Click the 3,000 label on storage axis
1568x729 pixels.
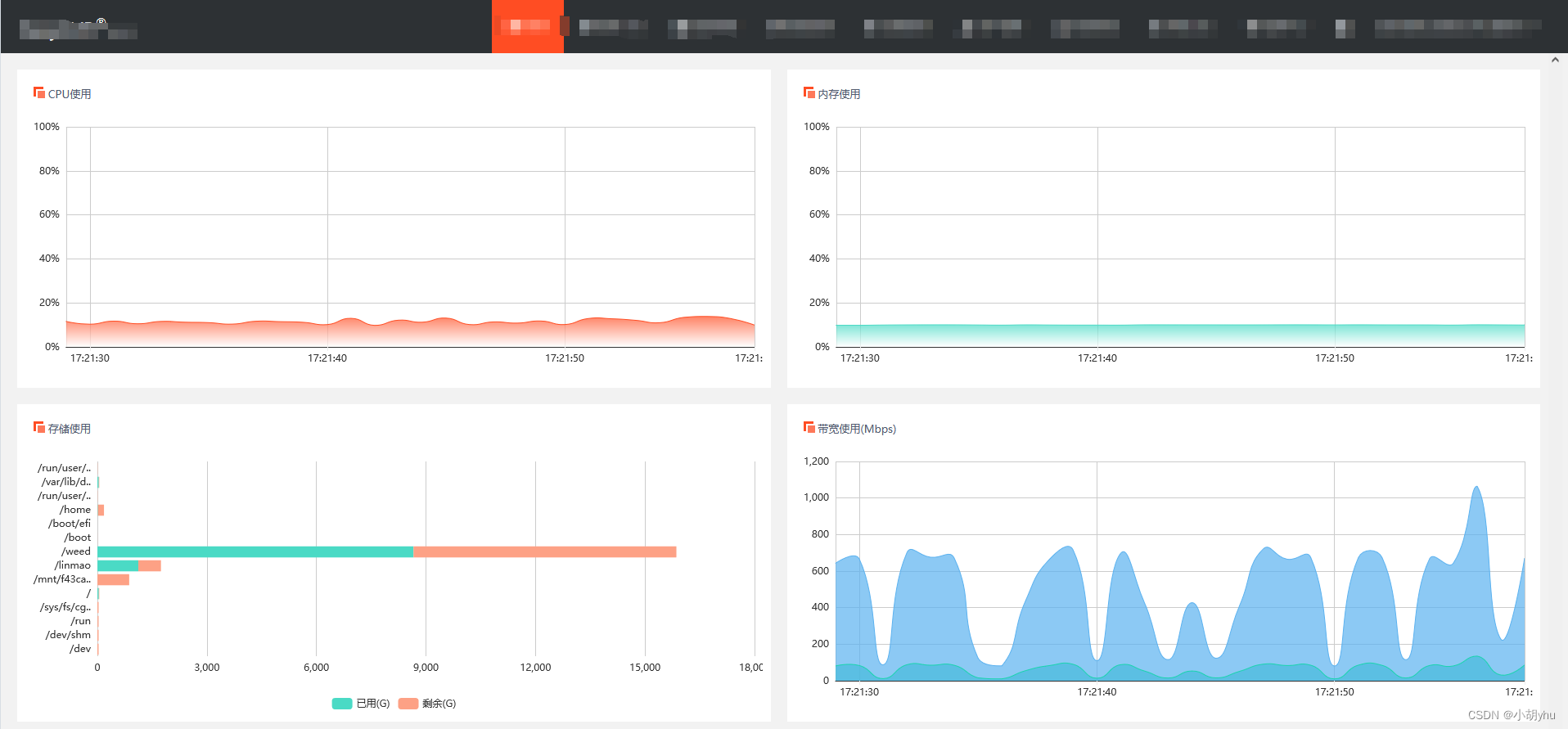[207, 668]
